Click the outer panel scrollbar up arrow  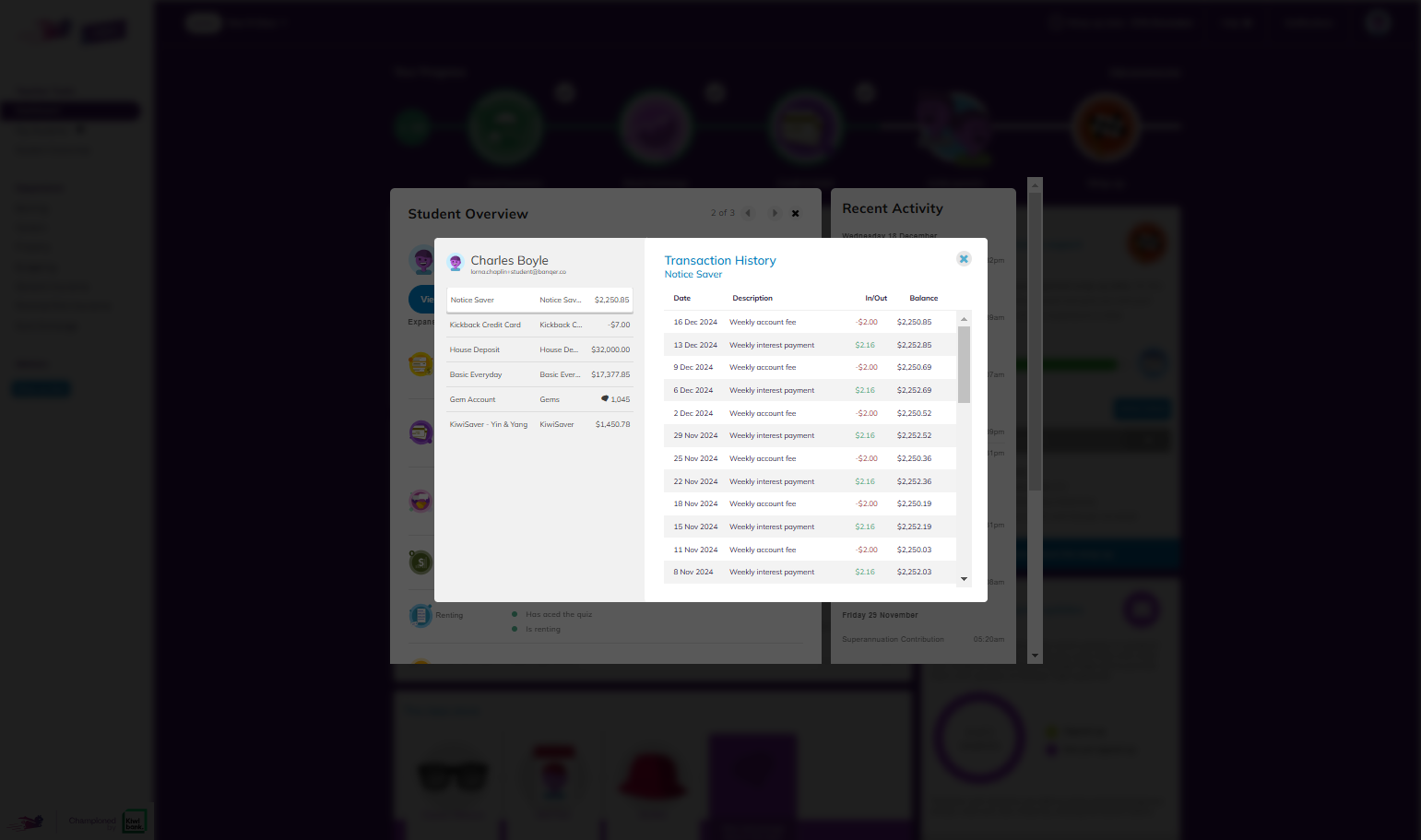[x=1036, y=184]
